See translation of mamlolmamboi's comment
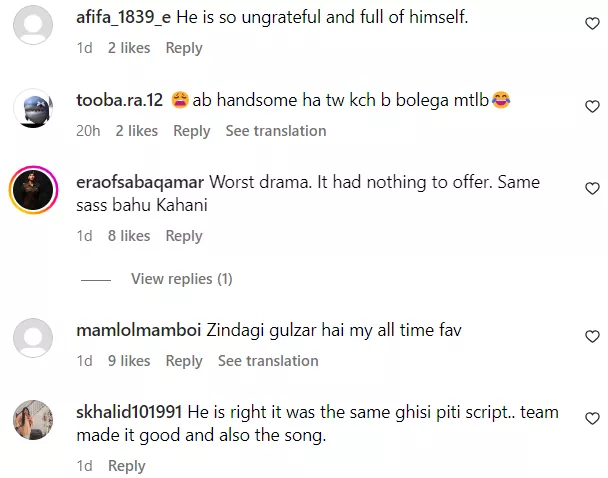The image size is (608, 478). point(268,361)
